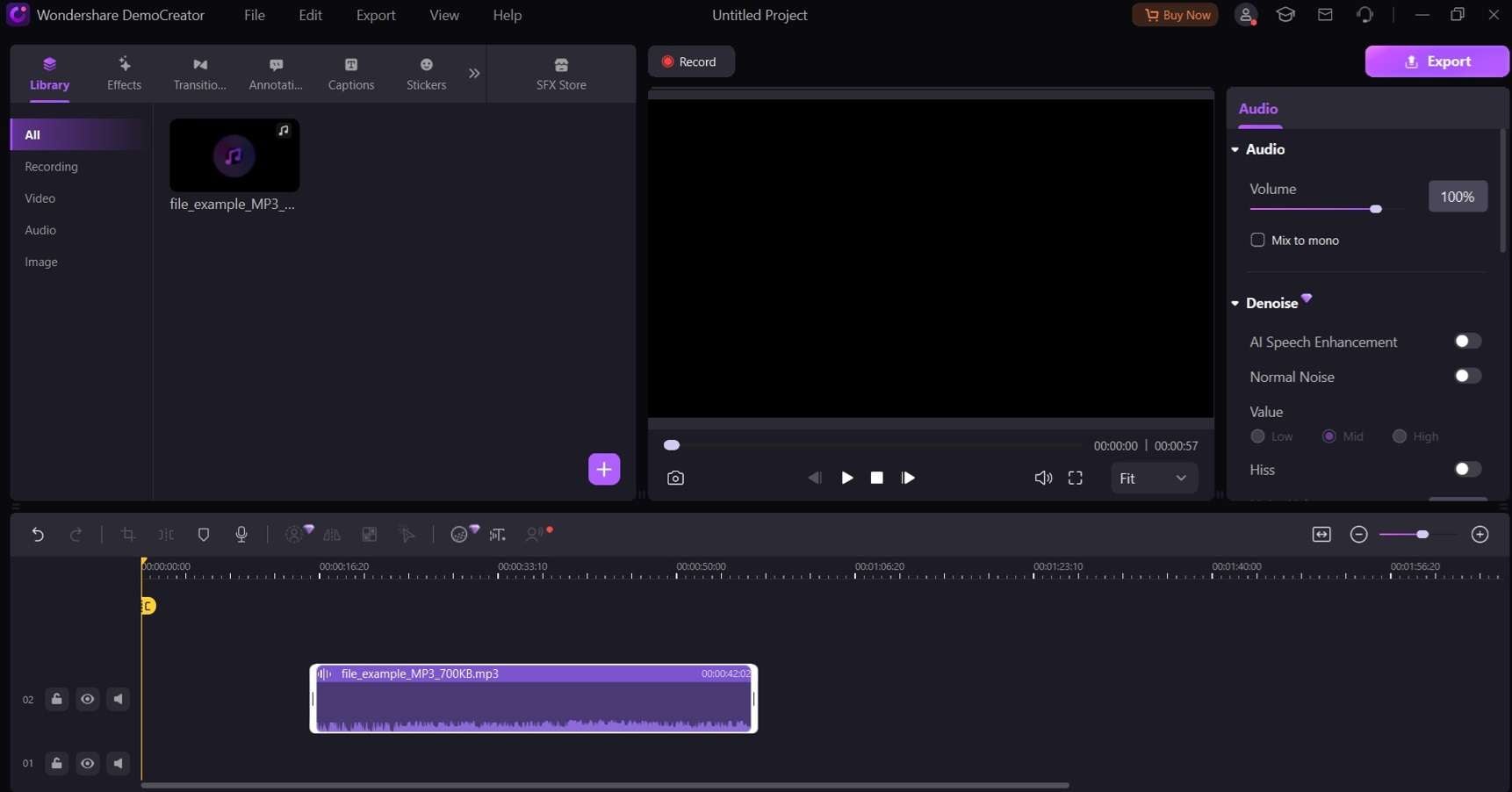Import media with the plus button
This screenshot has width=1512, height=792.
tap(604, 469)
